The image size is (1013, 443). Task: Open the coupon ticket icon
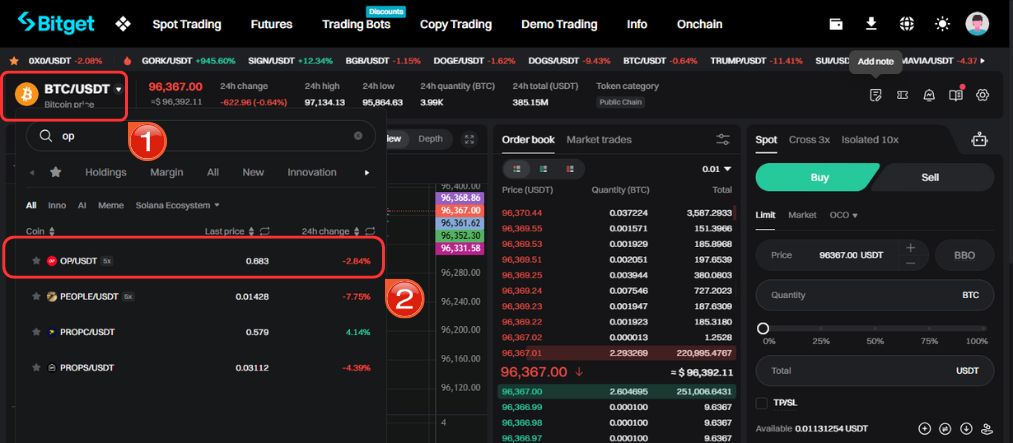pyautogui.click(x=903, y=95)
